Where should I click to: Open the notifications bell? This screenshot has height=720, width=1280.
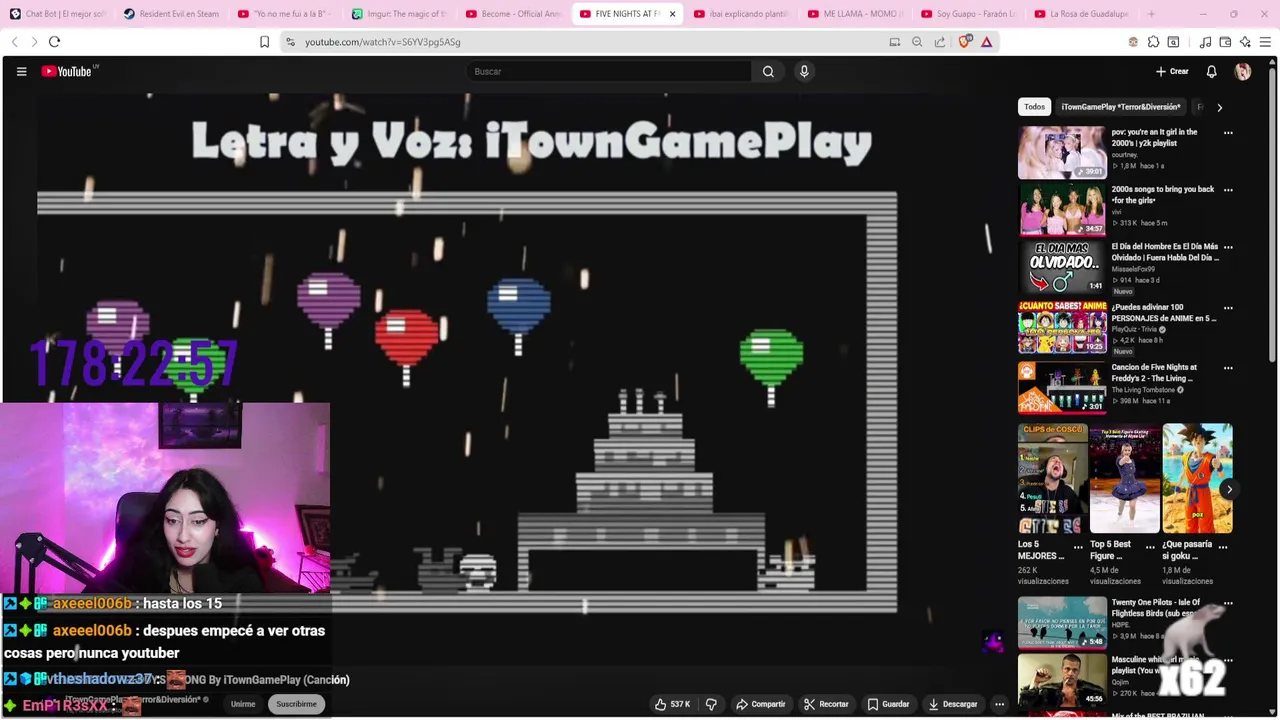(x=1211, y=71)
